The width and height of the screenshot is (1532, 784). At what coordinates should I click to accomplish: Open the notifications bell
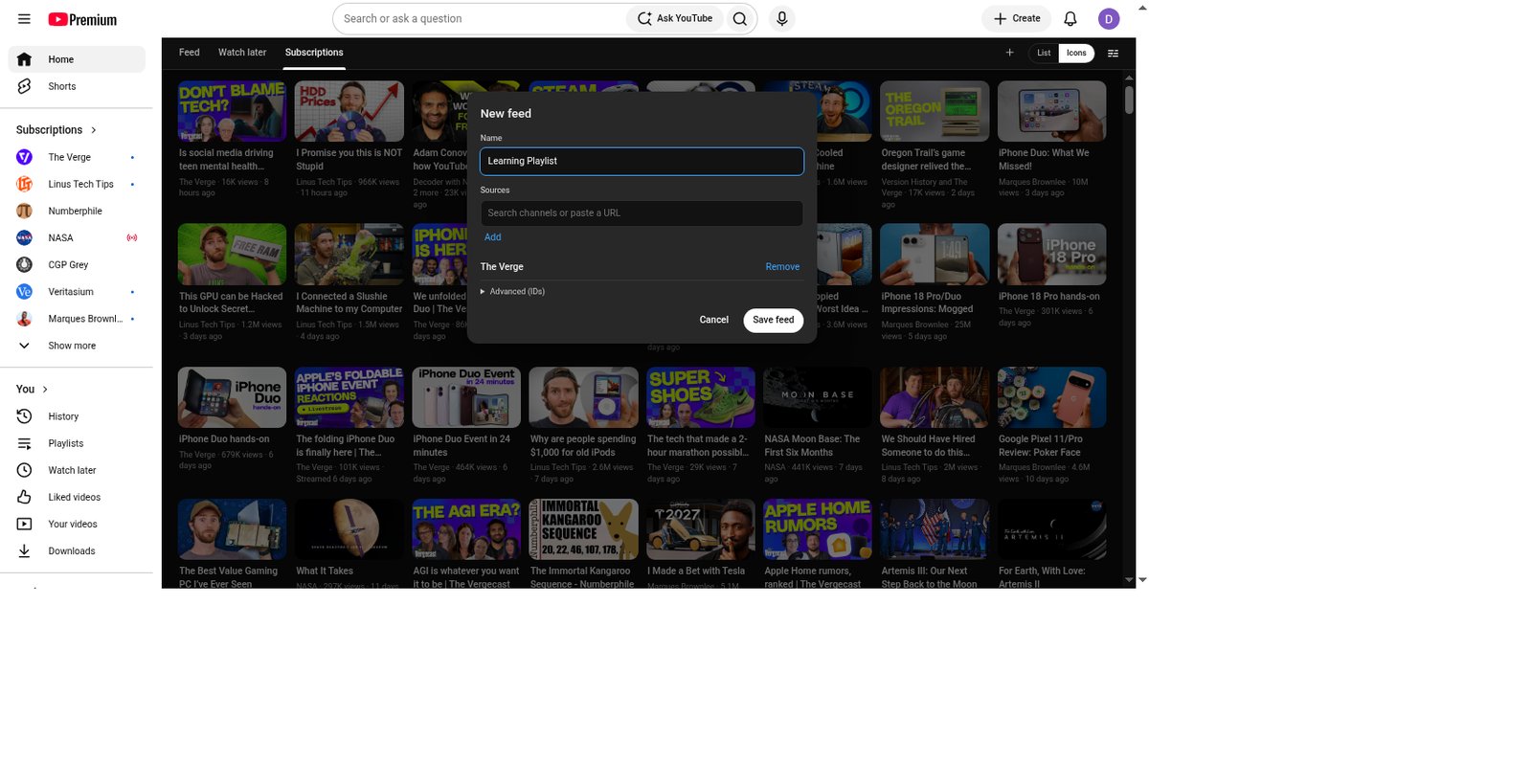click(x=1070, y=18)
